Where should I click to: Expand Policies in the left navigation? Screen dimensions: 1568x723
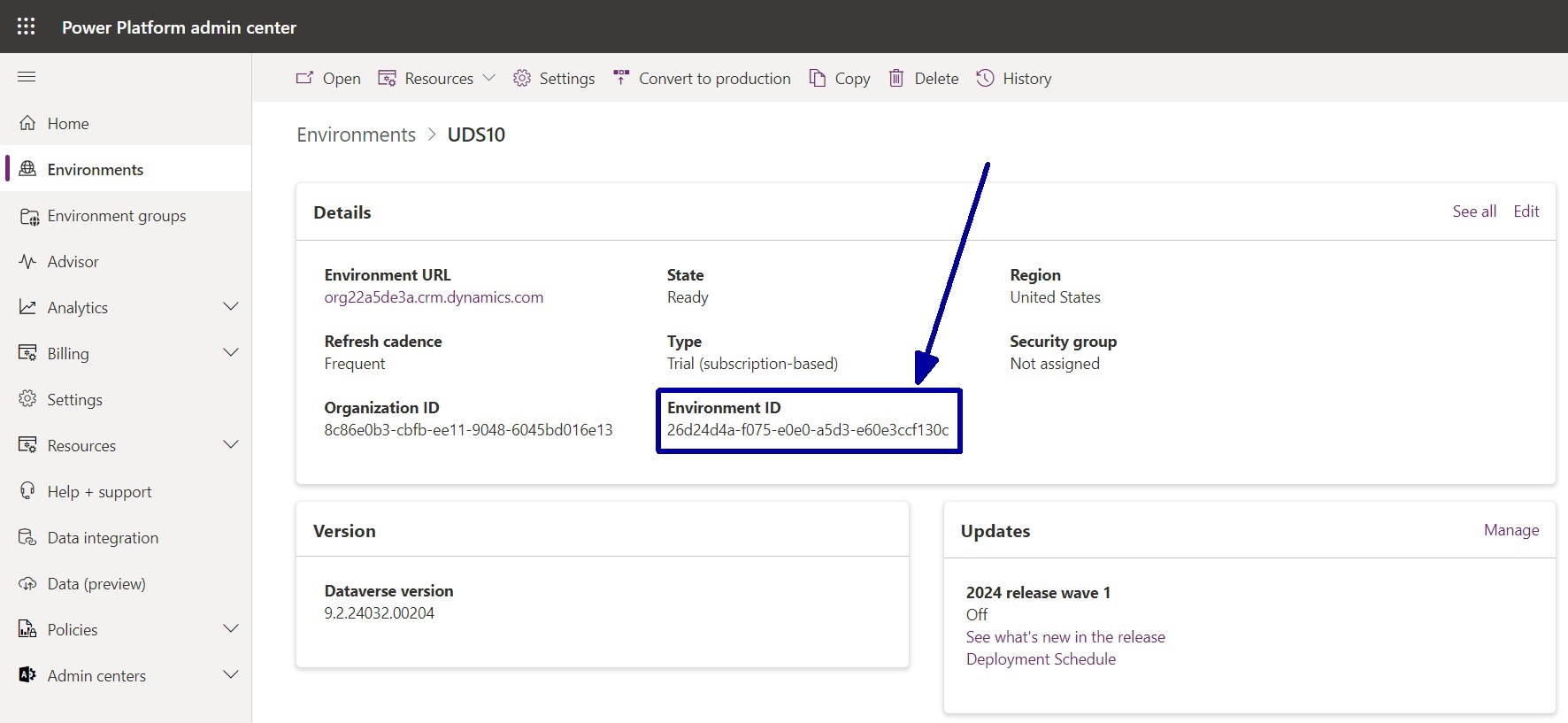[x=231, y=629]
